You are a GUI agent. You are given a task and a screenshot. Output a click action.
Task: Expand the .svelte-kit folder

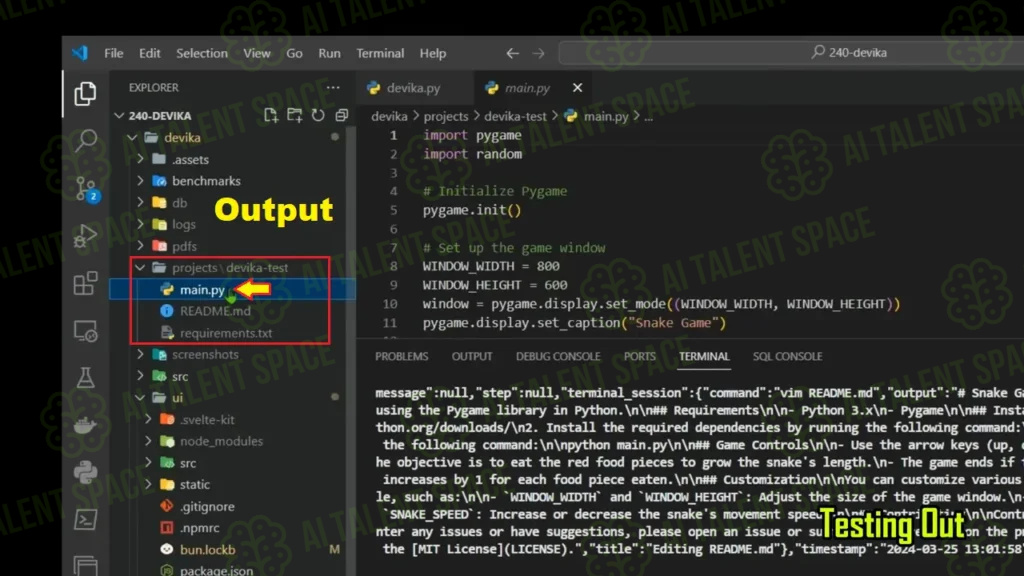[x=148, y=419]
